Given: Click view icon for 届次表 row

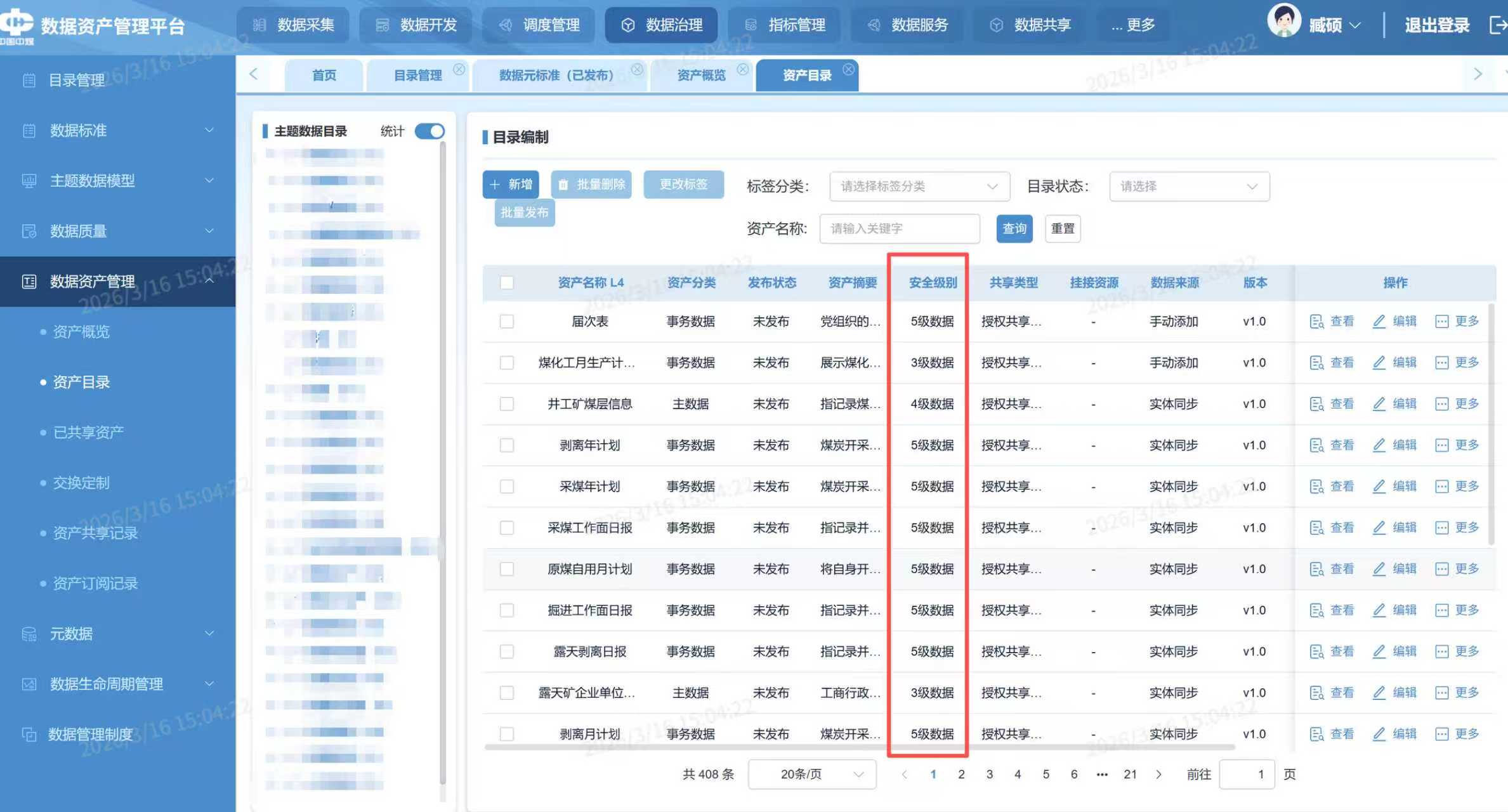Looking at the screenshot, I should 1316,322.
